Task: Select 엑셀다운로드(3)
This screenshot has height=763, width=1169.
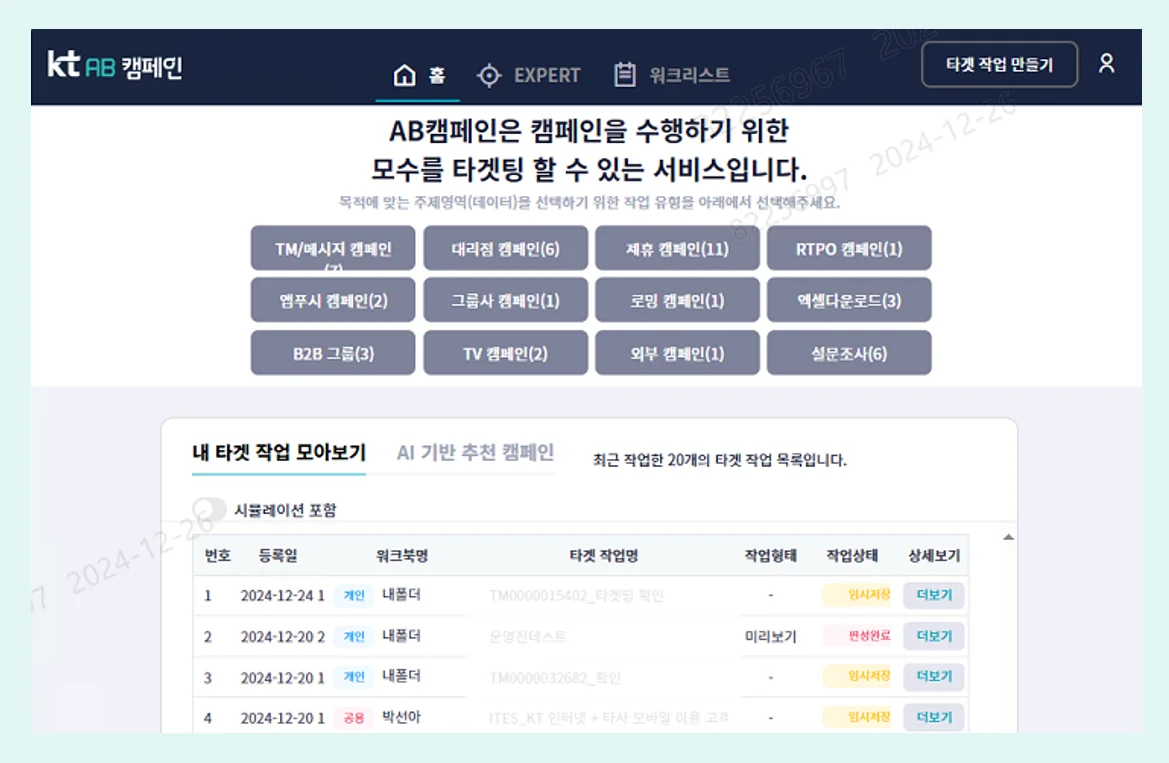Action: point(849,300)
